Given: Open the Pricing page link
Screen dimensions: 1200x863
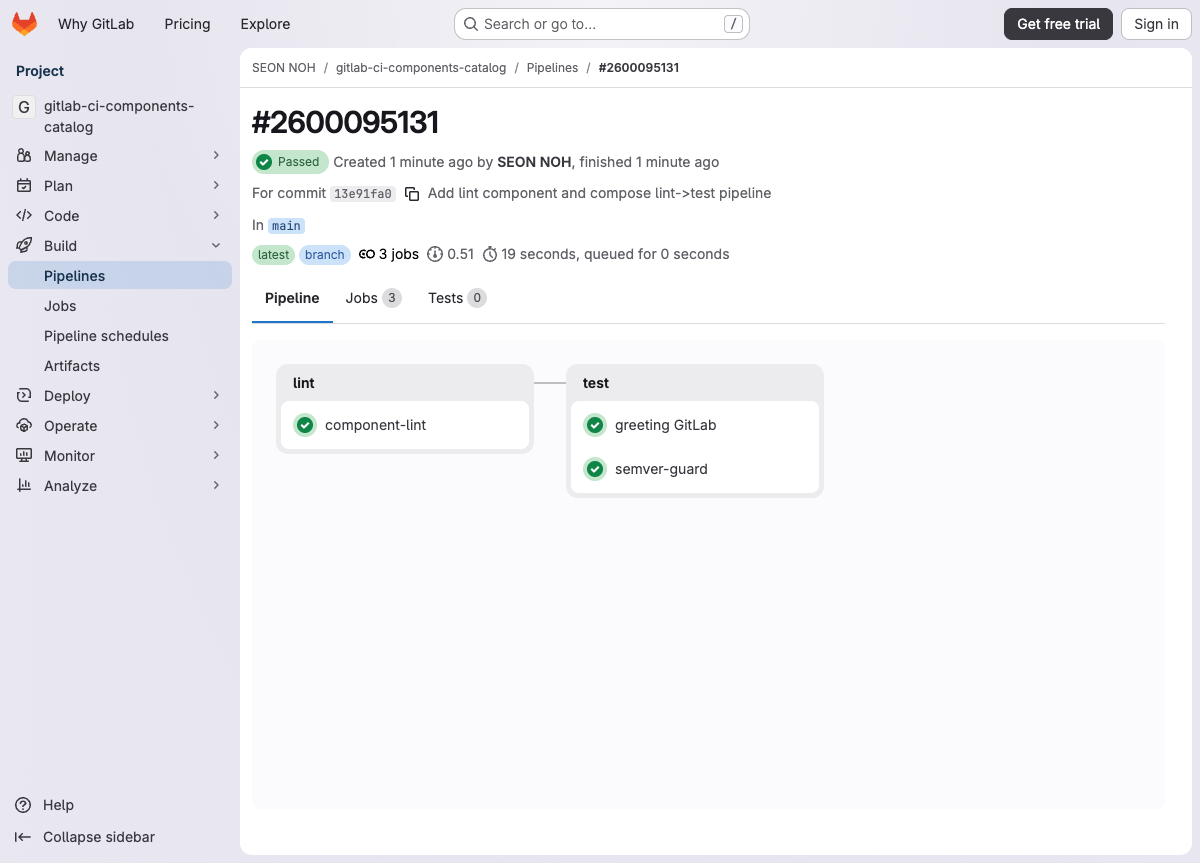Looking at the screenshot, I should [x=187, y=24].
